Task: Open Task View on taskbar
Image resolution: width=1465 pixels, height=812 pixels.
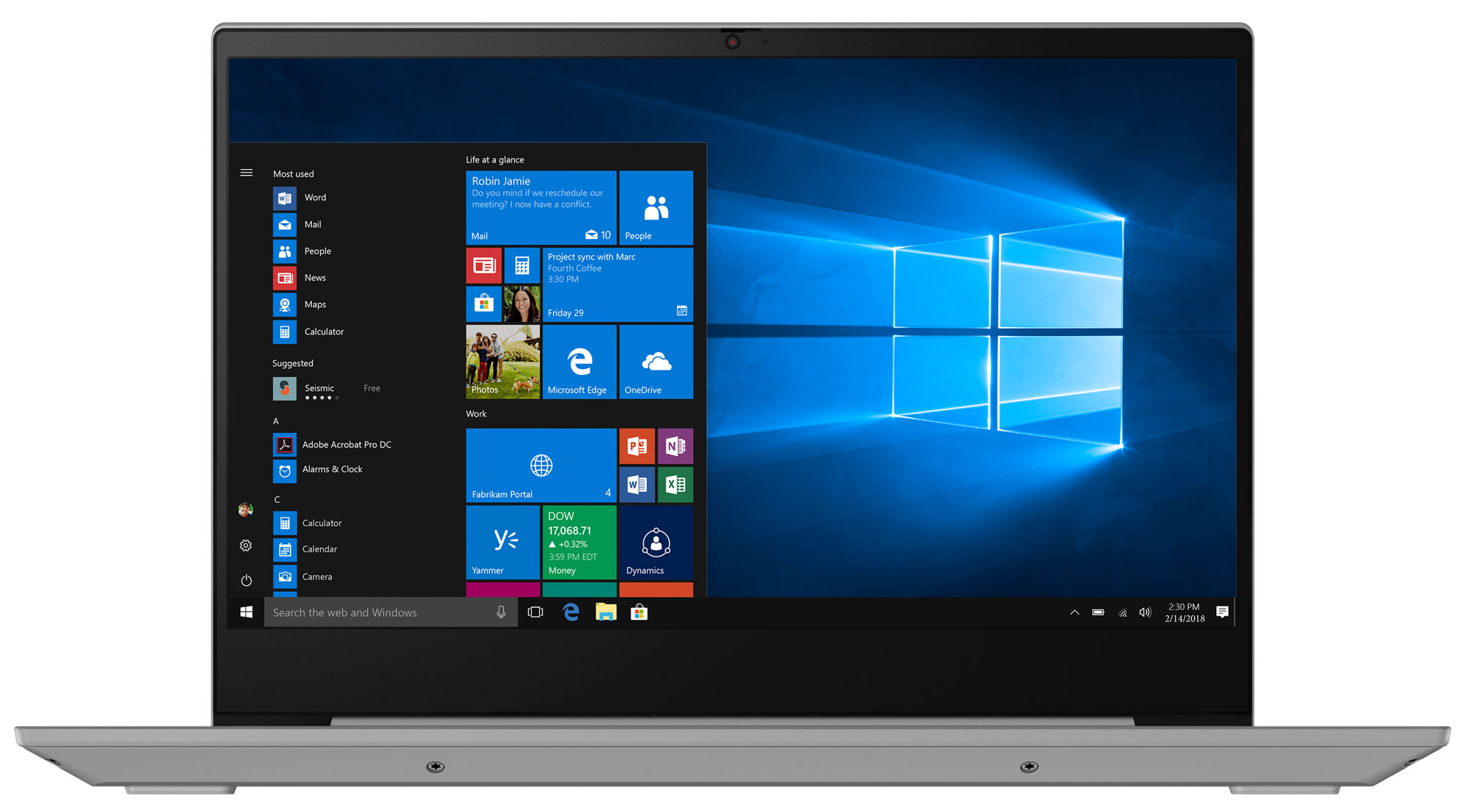Action: (535, 612)
